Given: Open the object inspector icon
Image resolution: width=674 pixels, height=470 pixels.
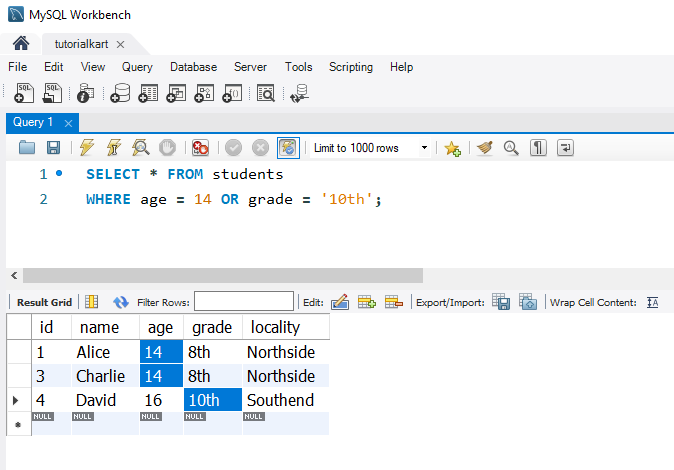Looking at the screenshot, I should (x=86, y=93).
